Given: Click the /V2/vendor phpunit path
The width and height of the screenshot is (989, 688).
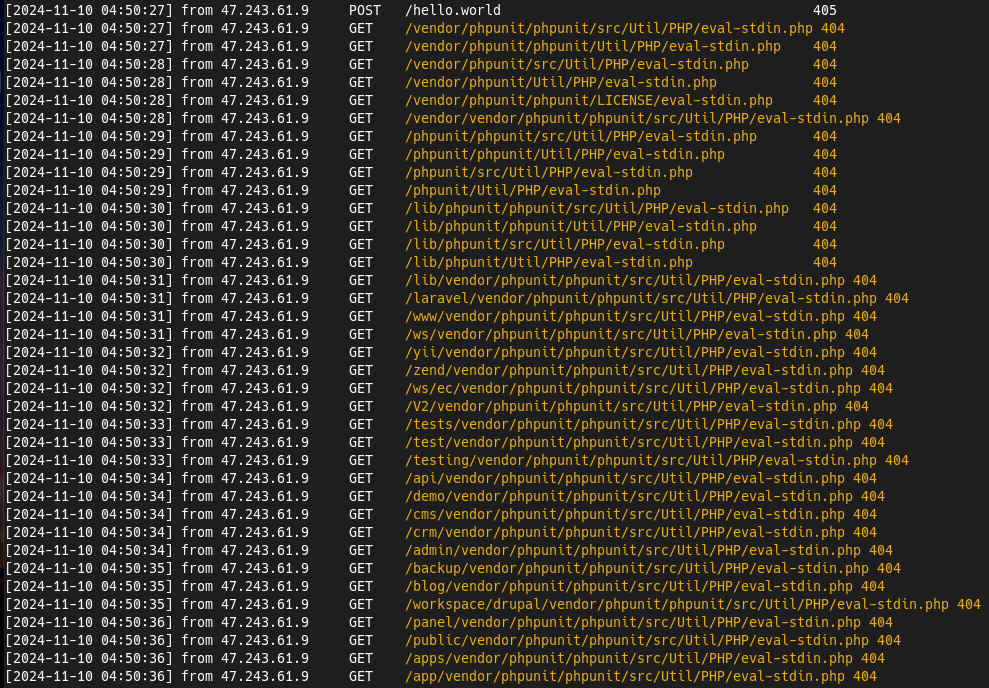Looking at the screenshot, I should (620, 406).
